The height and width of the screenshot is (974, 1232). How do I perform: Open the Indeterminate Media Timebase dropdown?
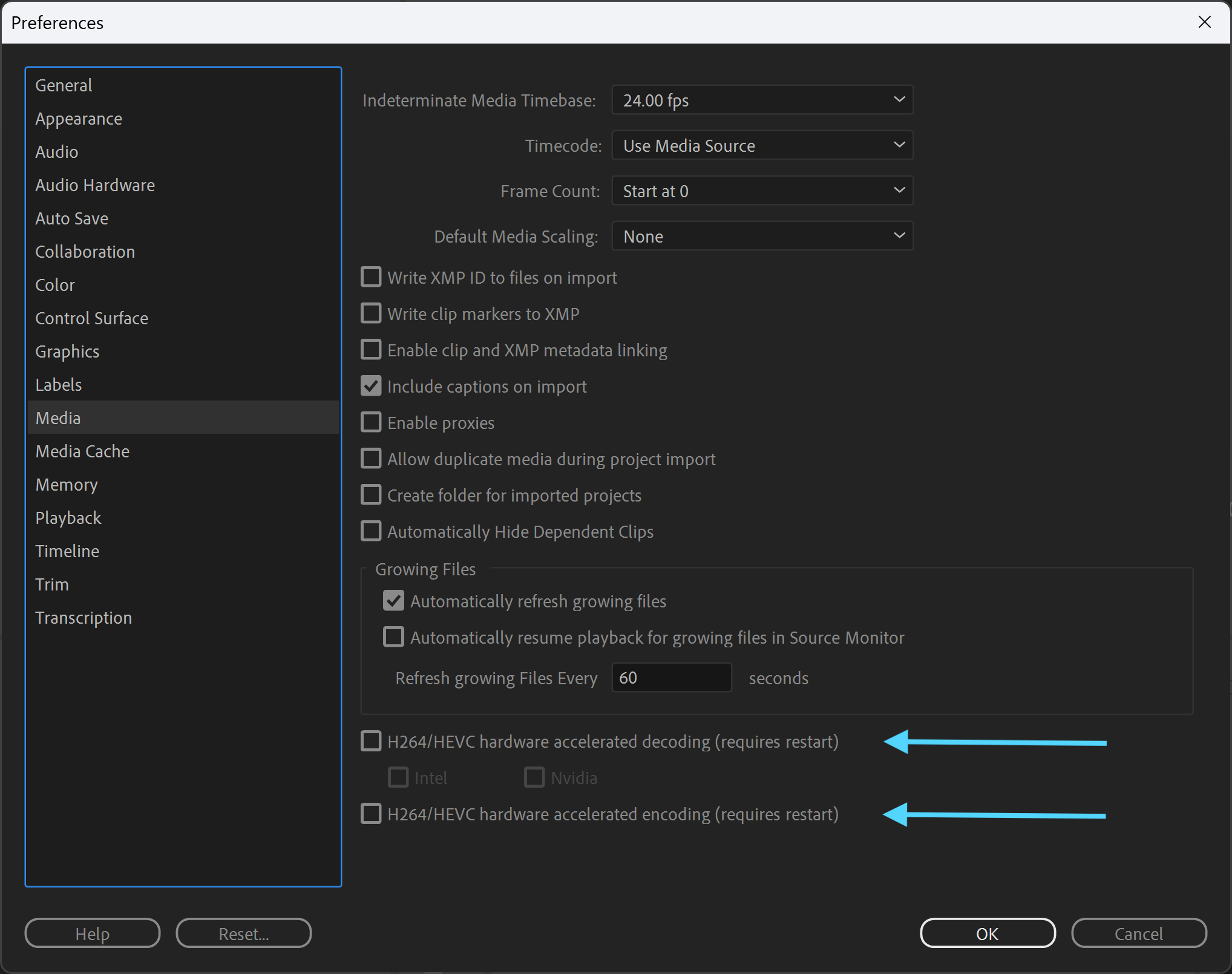[x=762, y=100]
